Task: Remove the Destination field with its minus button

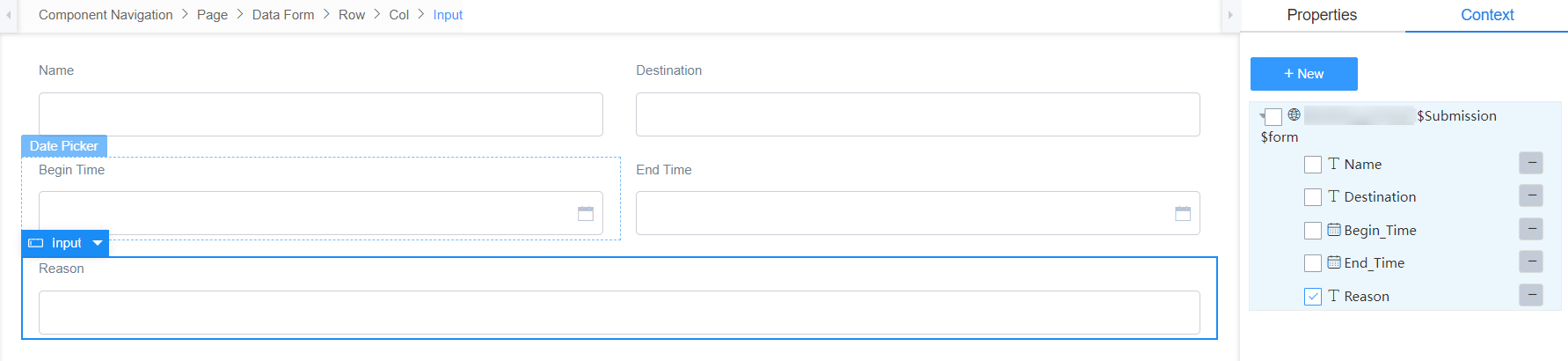Action: tap(1531, 195)
